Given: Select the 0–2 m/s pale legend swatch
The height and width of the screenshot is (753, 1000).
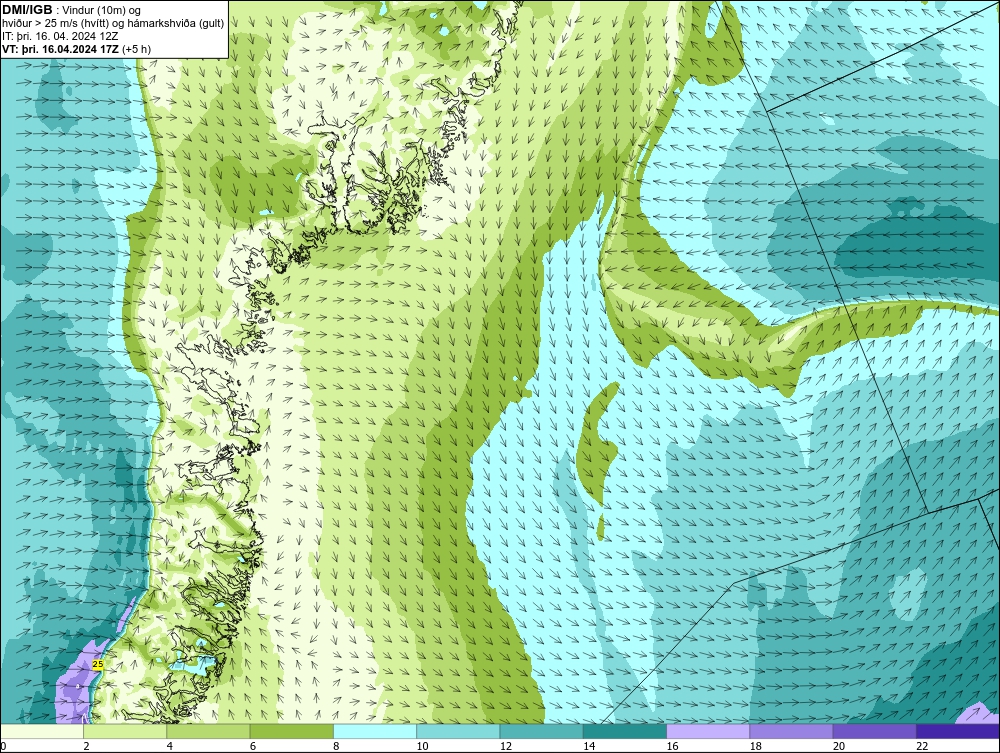Looking at the screenshot, I should coord(41,731).
